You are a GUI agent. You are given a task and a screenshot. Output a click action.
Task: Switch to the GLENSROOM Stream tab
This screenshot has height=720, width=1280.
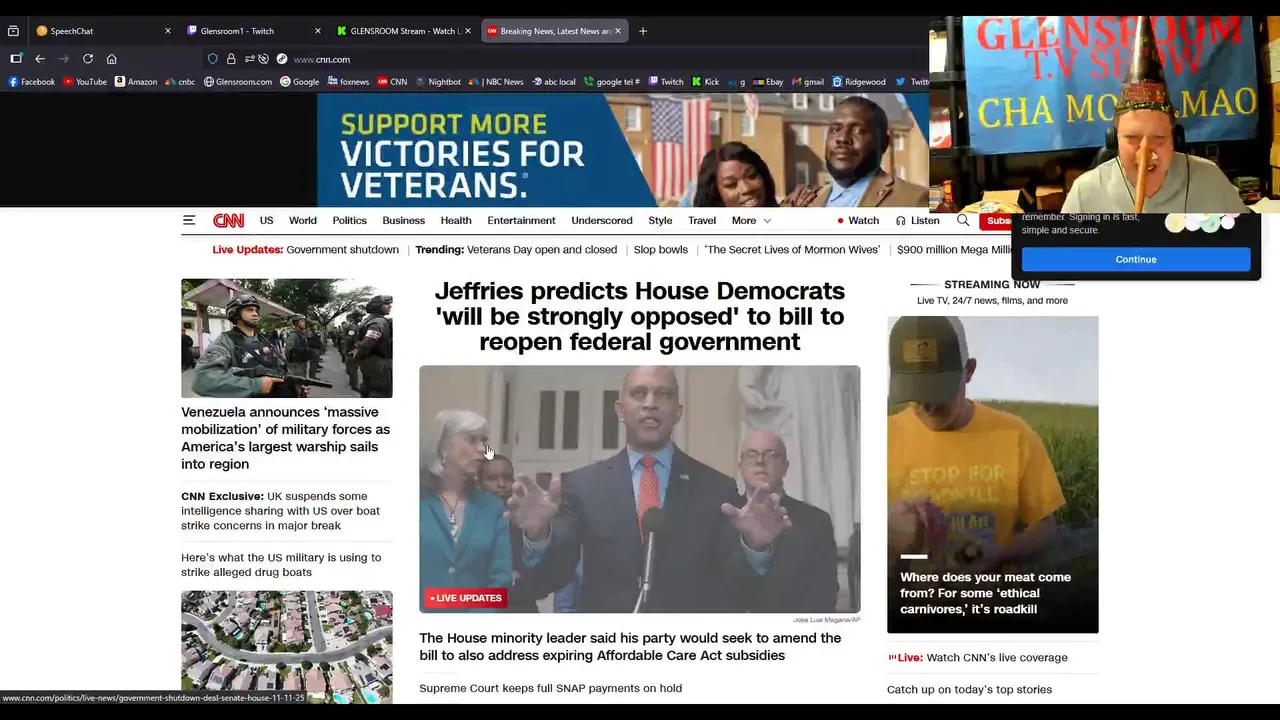point(405,31)
